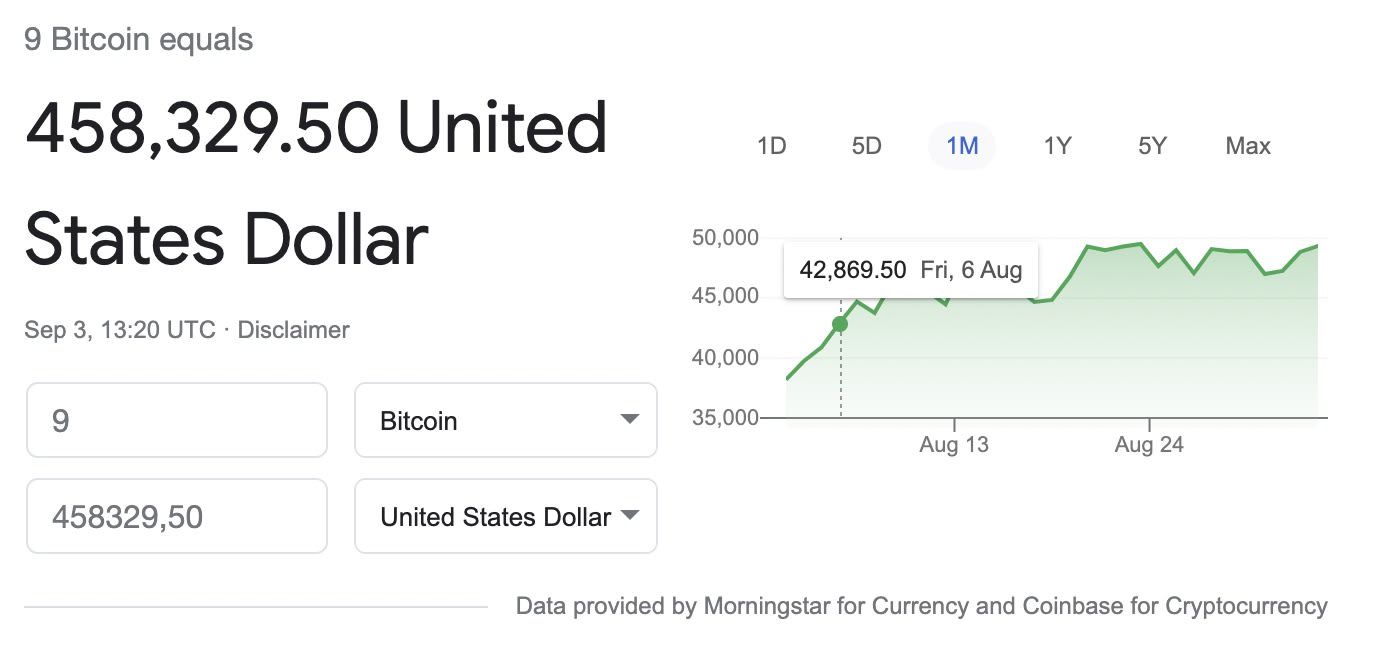1386x658 pixels.
Task: Show the 1Y price history
Action: [1057, 146]
